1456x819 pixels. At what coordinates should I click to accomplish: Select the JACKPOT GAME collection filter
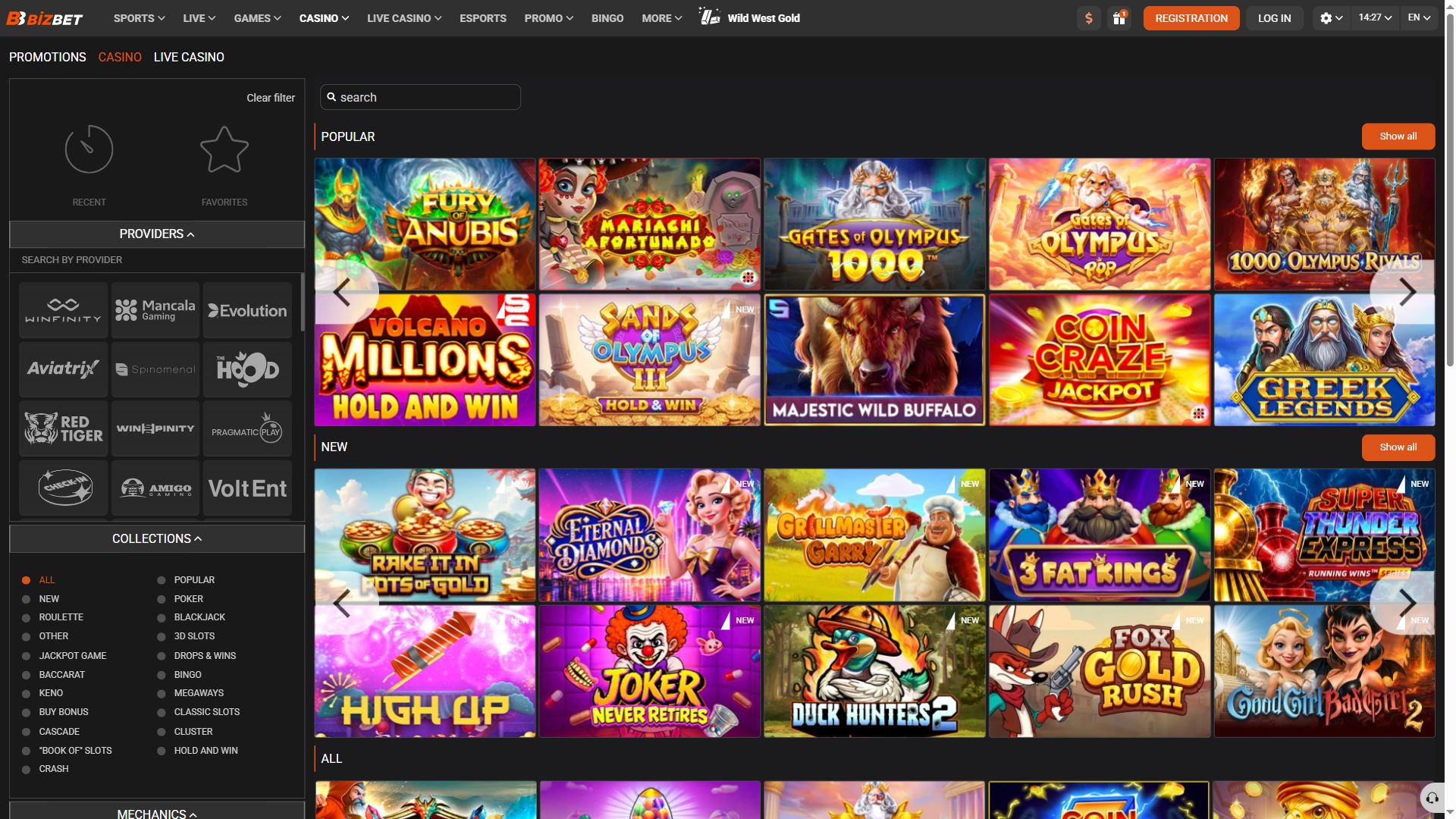64,656
